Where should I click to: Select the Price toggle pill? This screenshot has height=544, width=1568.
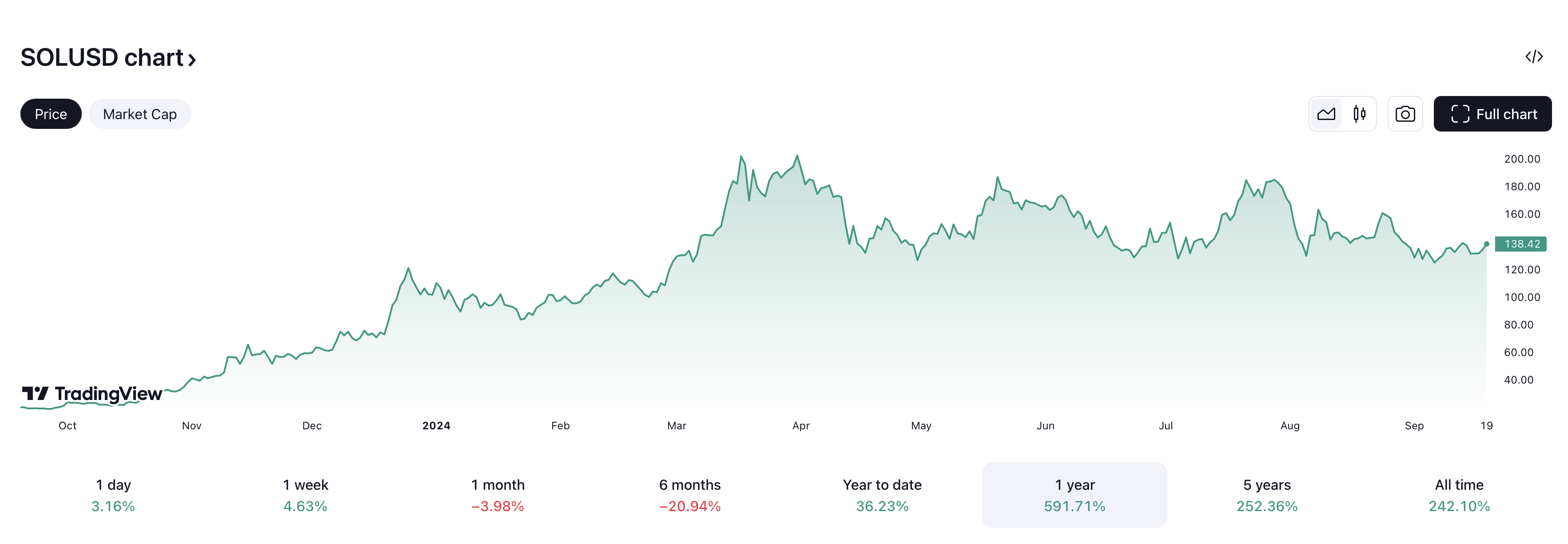[x=51, y=114]
